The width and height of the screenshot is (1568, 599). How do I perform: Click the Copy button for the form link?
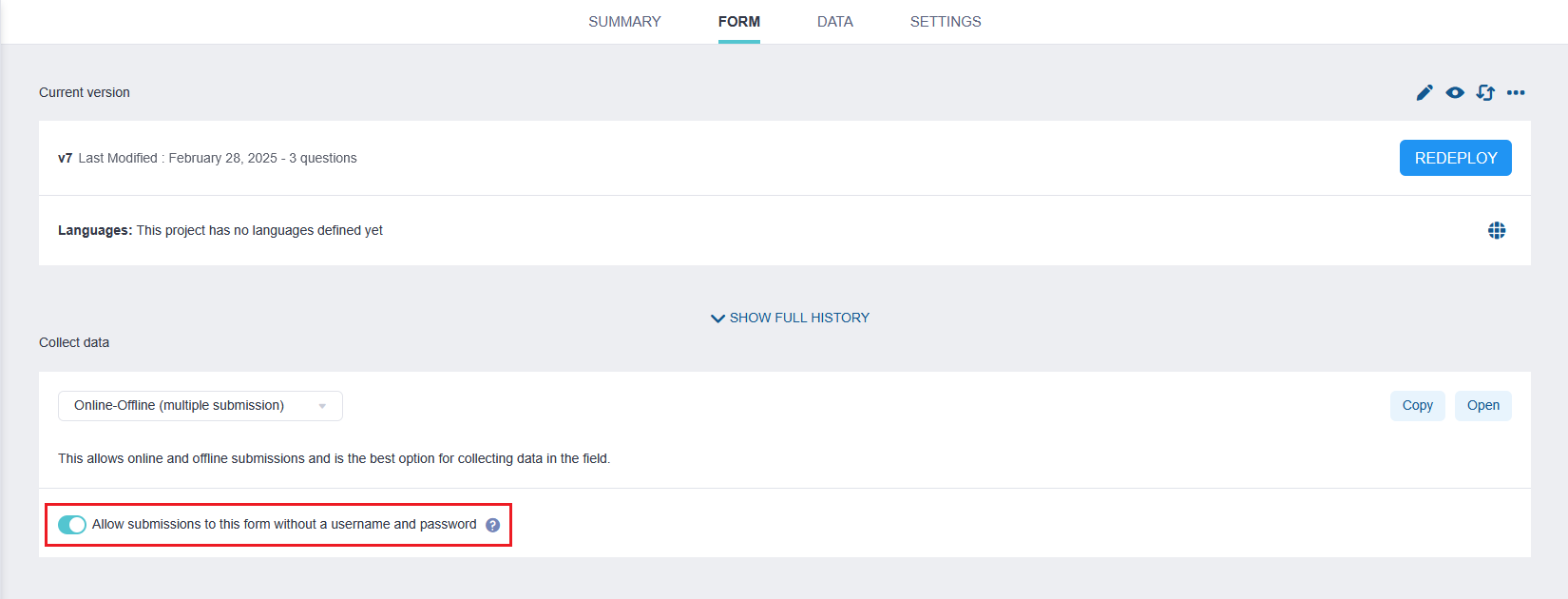(x=1417, y=406)
